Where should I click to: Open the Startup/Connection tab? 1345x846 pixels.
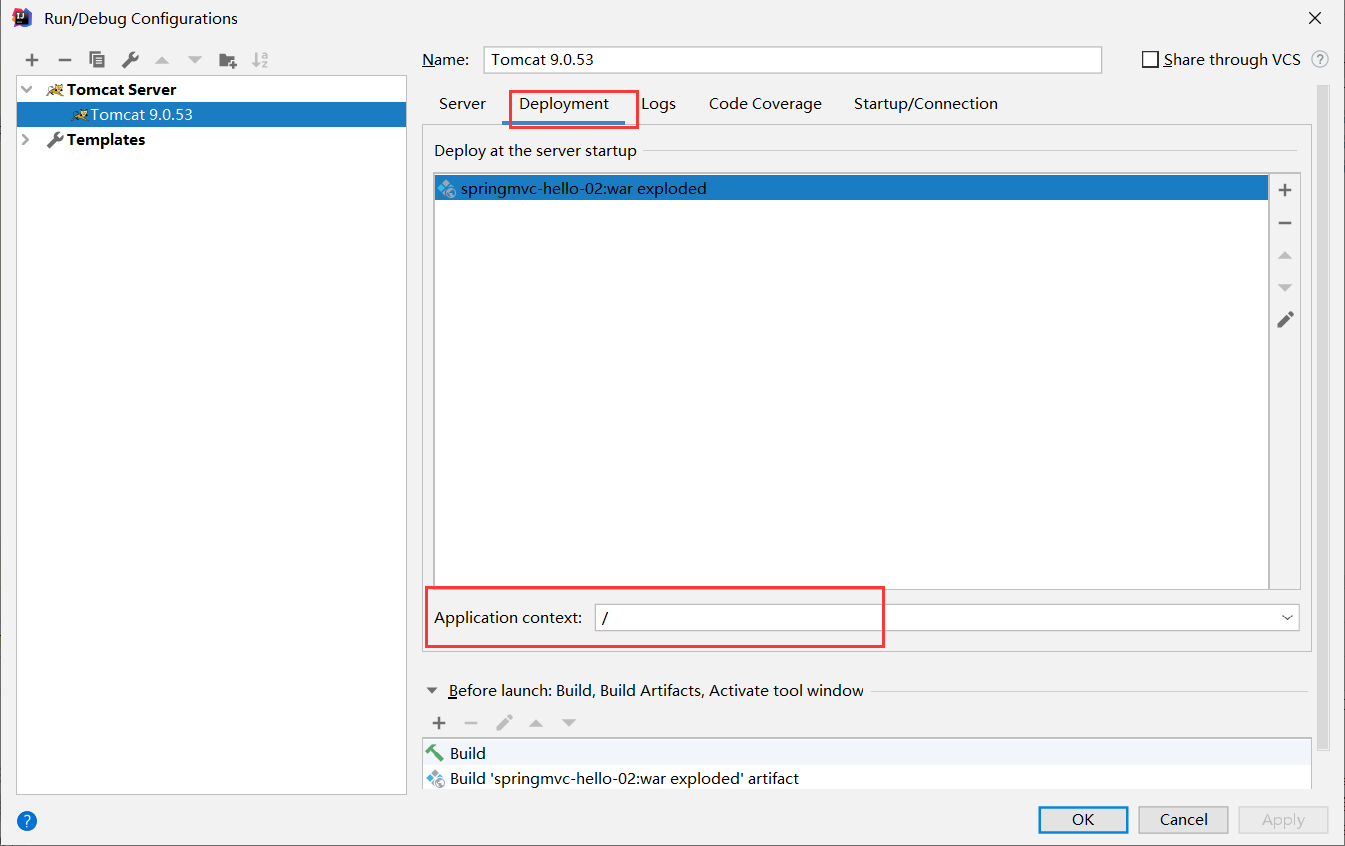pyautogui.click(x=926, y=104)
